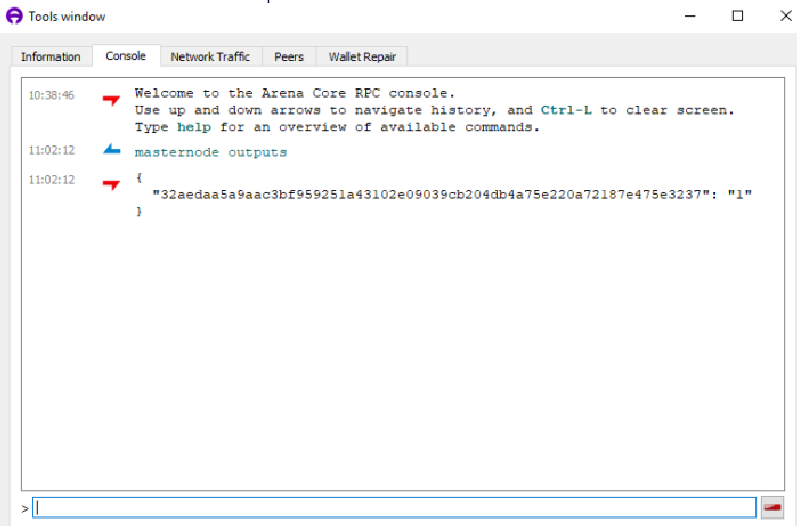Click the red reply arrow beside JSON output
Screen dimensions: 797x526
point(111,184)
